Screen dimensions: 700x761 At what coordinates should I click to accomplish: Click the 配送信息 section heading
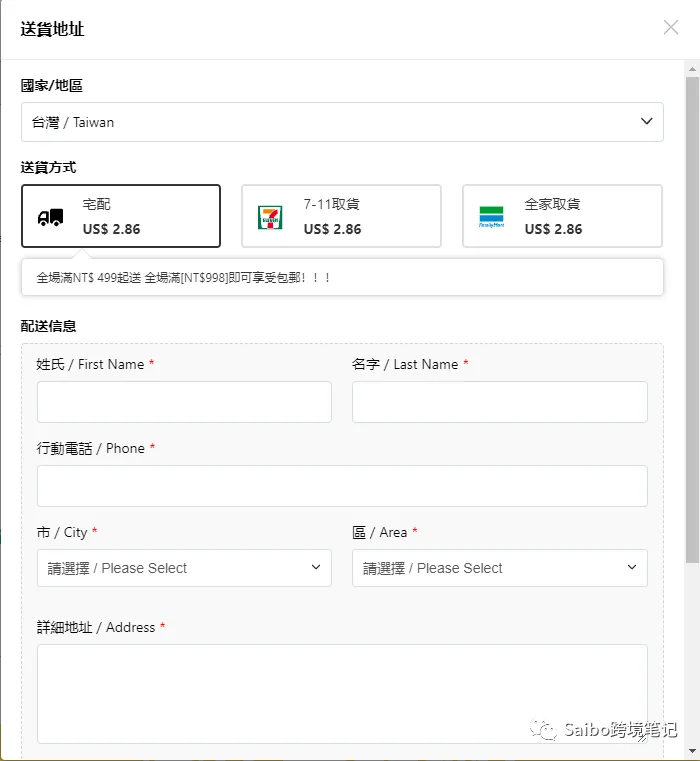click(48, 326)
